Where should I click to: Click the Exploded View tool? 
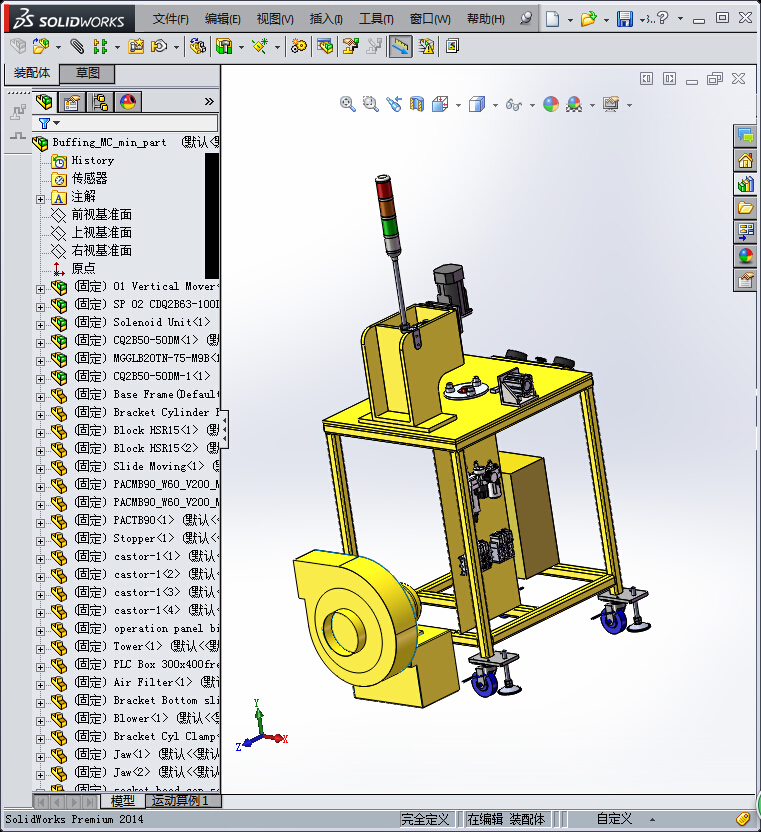350,46
